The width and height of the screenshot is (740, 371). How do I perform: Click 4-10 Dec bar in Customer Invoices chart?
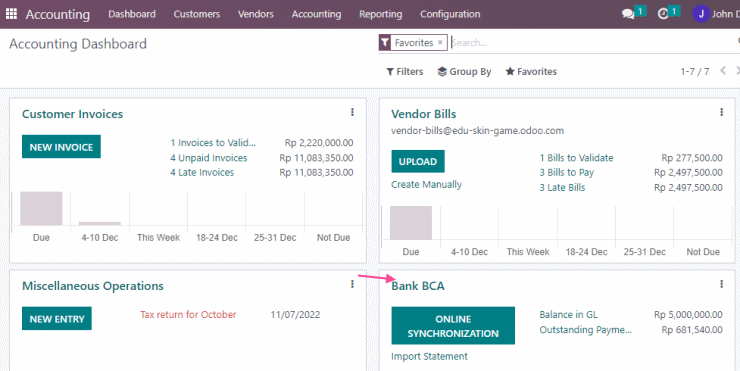100,223
